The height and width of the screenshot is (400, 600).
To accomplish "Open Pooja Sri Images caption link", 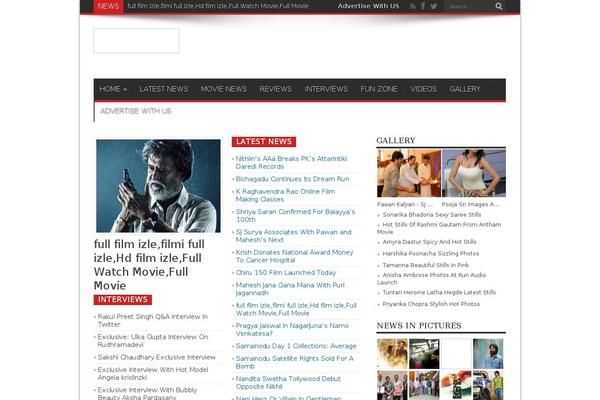I will (x=470, y=204).
